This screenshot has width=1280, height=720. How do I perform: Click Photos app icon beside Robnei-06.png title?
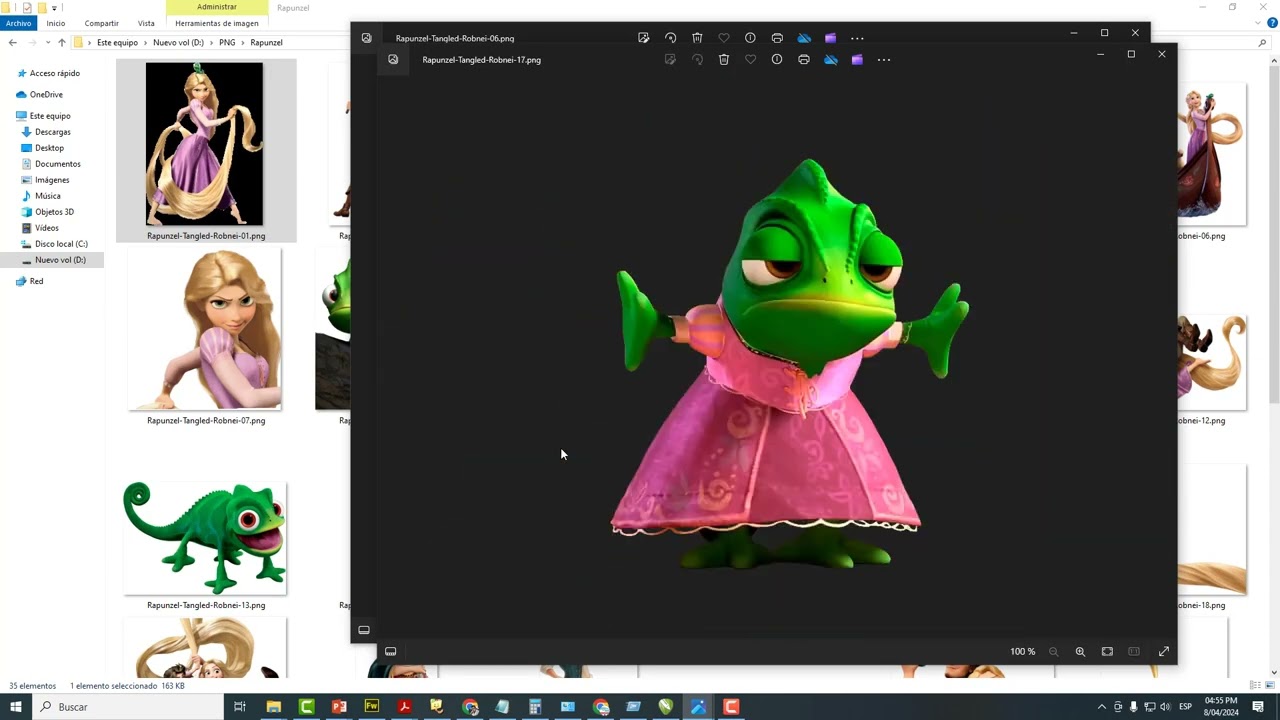click(366, 38)
